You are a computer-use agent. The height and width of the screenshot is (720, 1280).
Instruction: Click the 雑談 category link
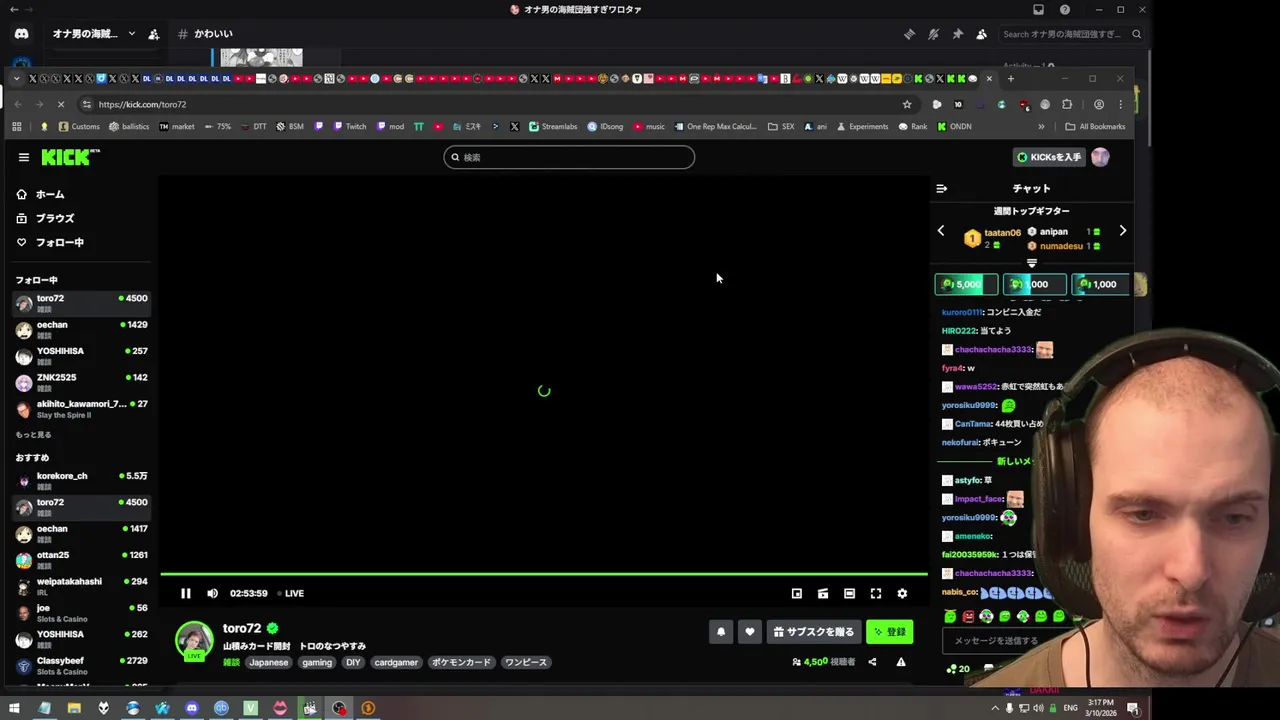[x=231, y=662]
